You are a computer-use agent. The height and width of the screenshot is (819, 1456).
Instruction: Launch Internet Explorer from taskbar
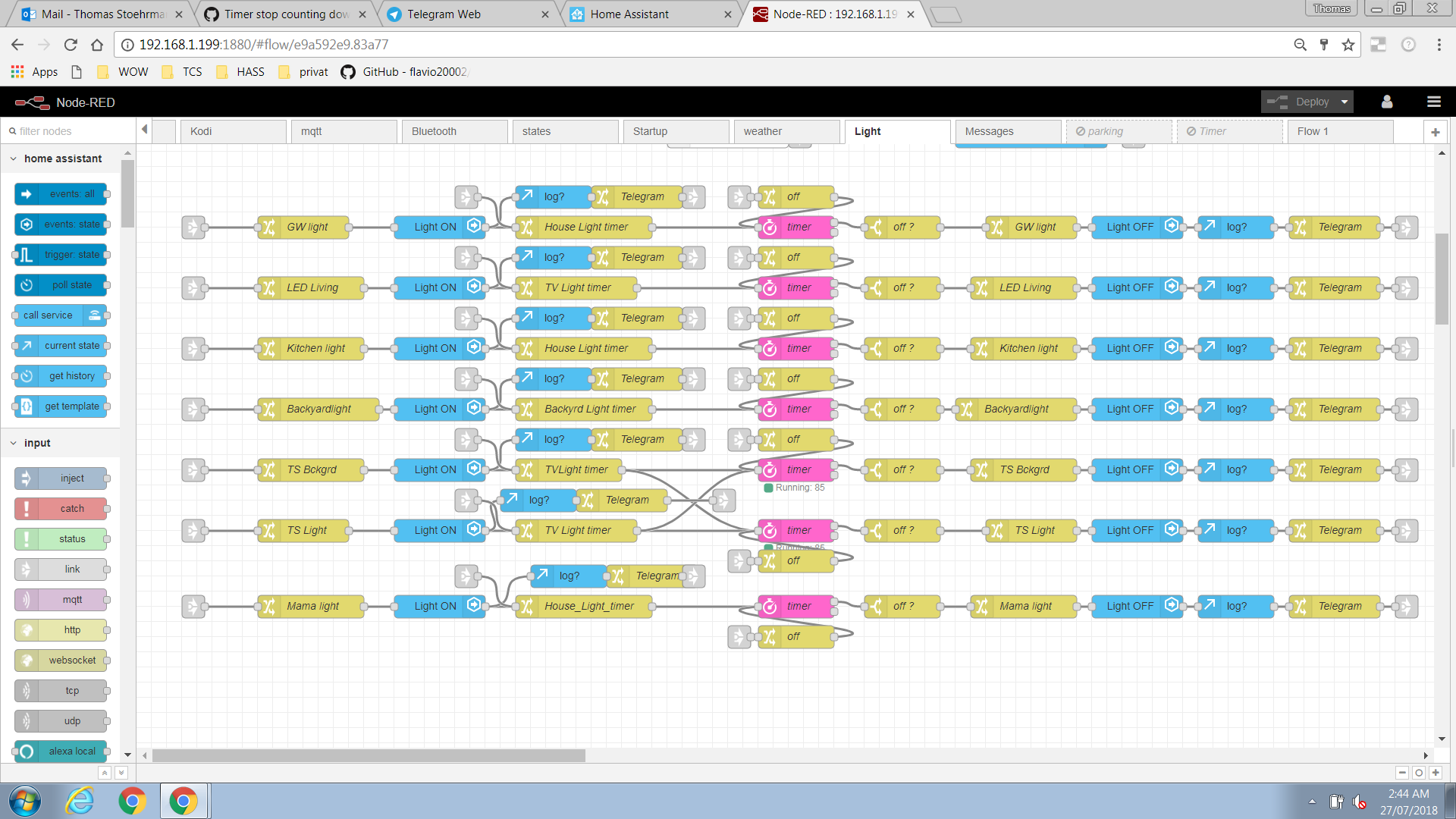80,802
